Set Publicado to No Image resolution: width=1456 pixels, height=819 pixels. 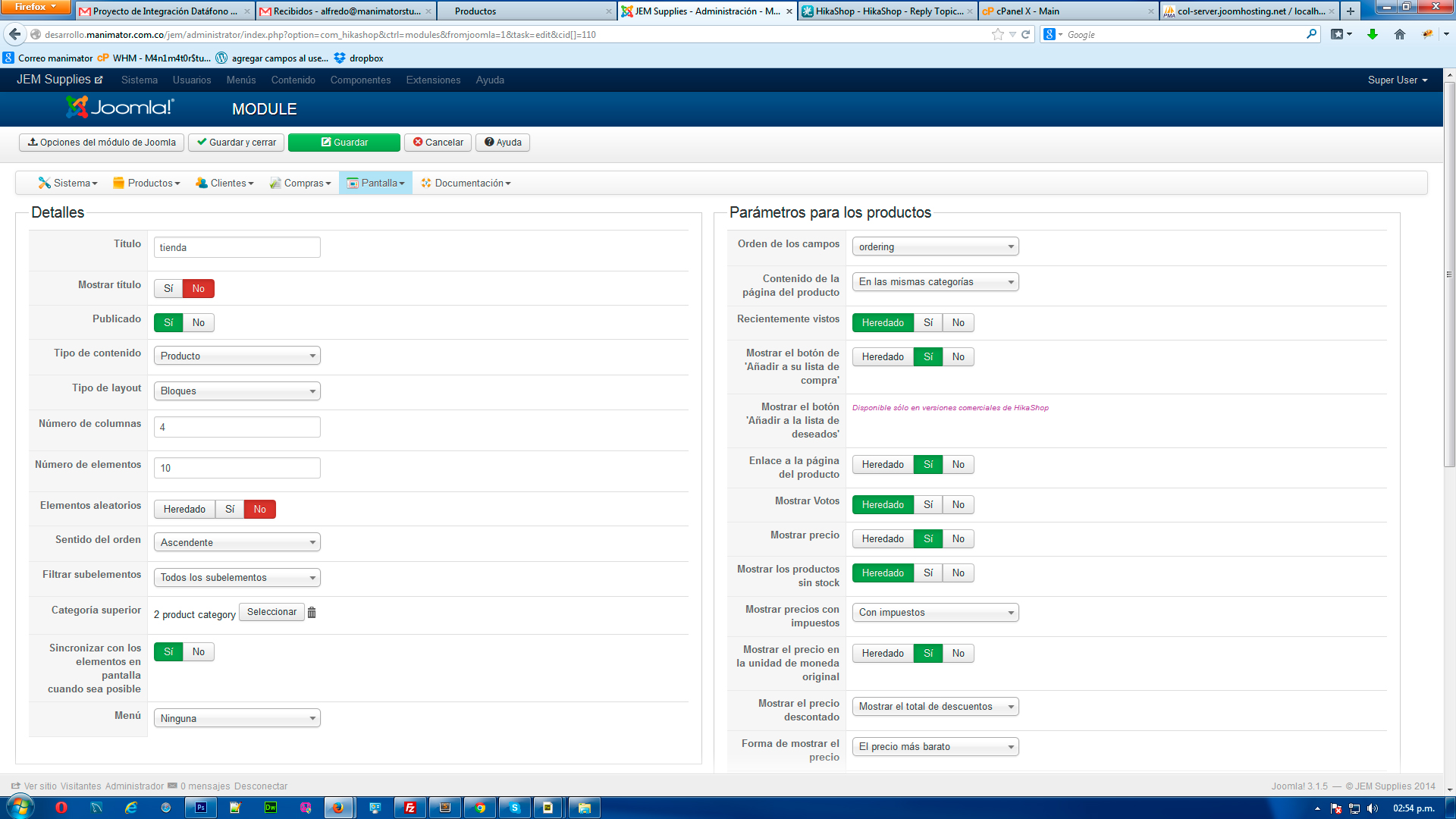(199, 323)
